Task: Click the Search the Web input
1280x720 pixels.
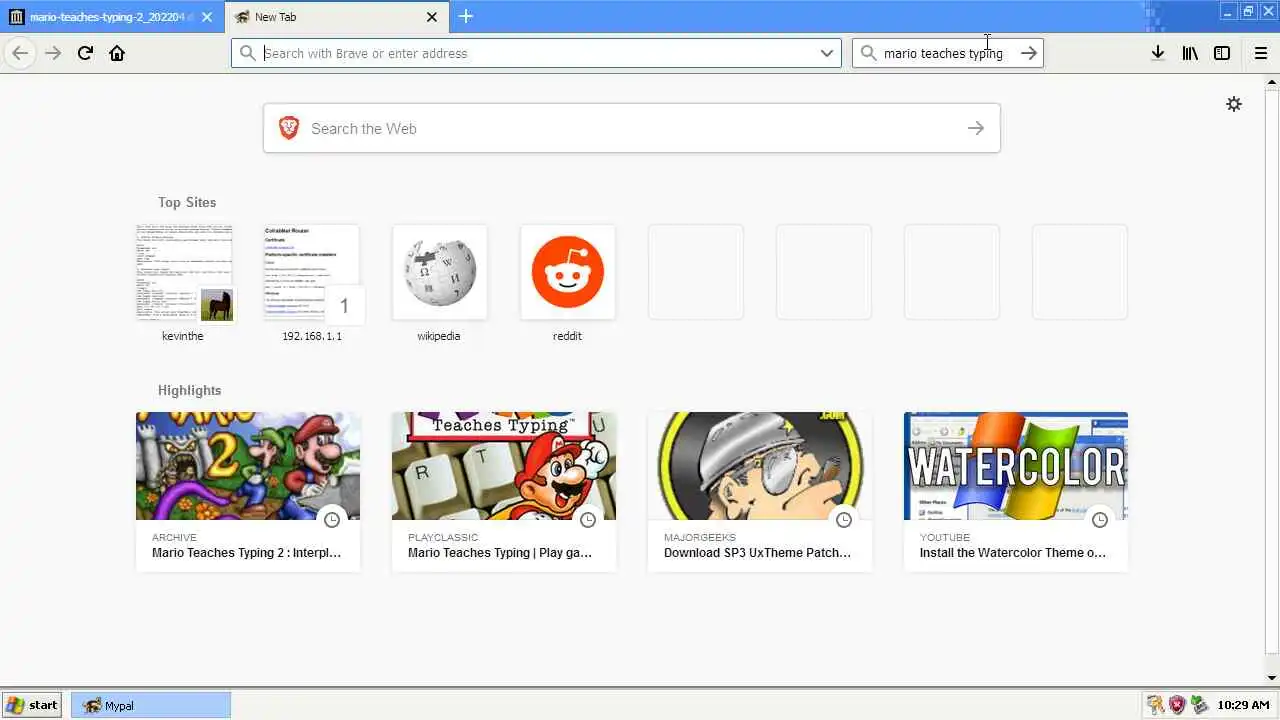Action: 632,128
